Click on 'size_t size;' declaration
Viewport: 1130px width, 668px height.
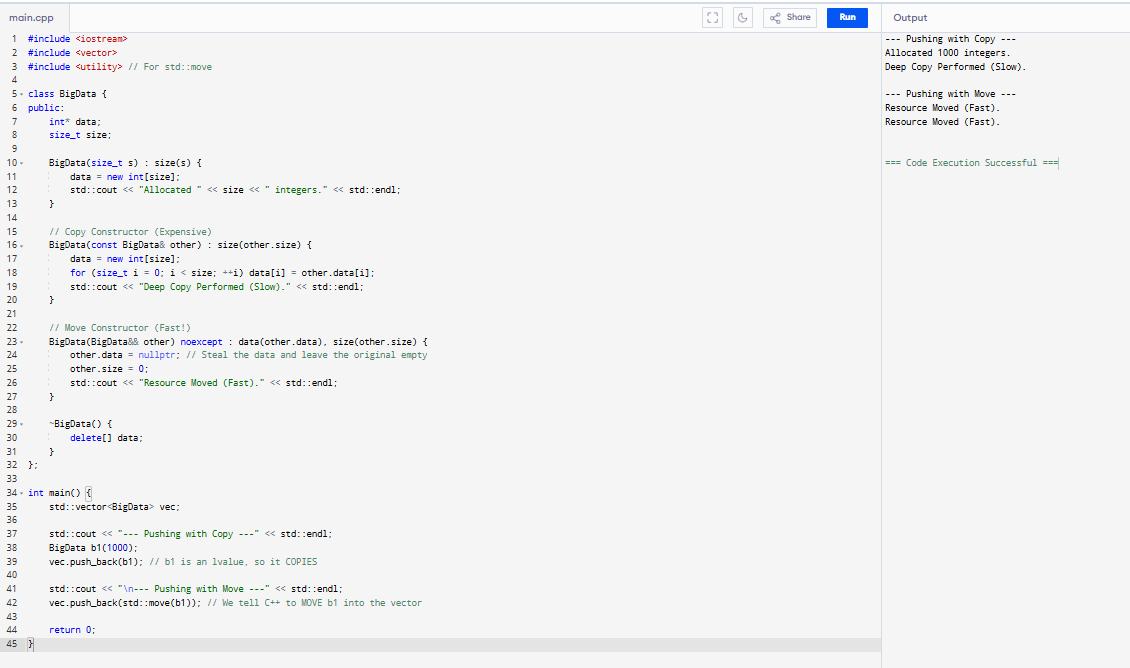[x=80, y=135]
